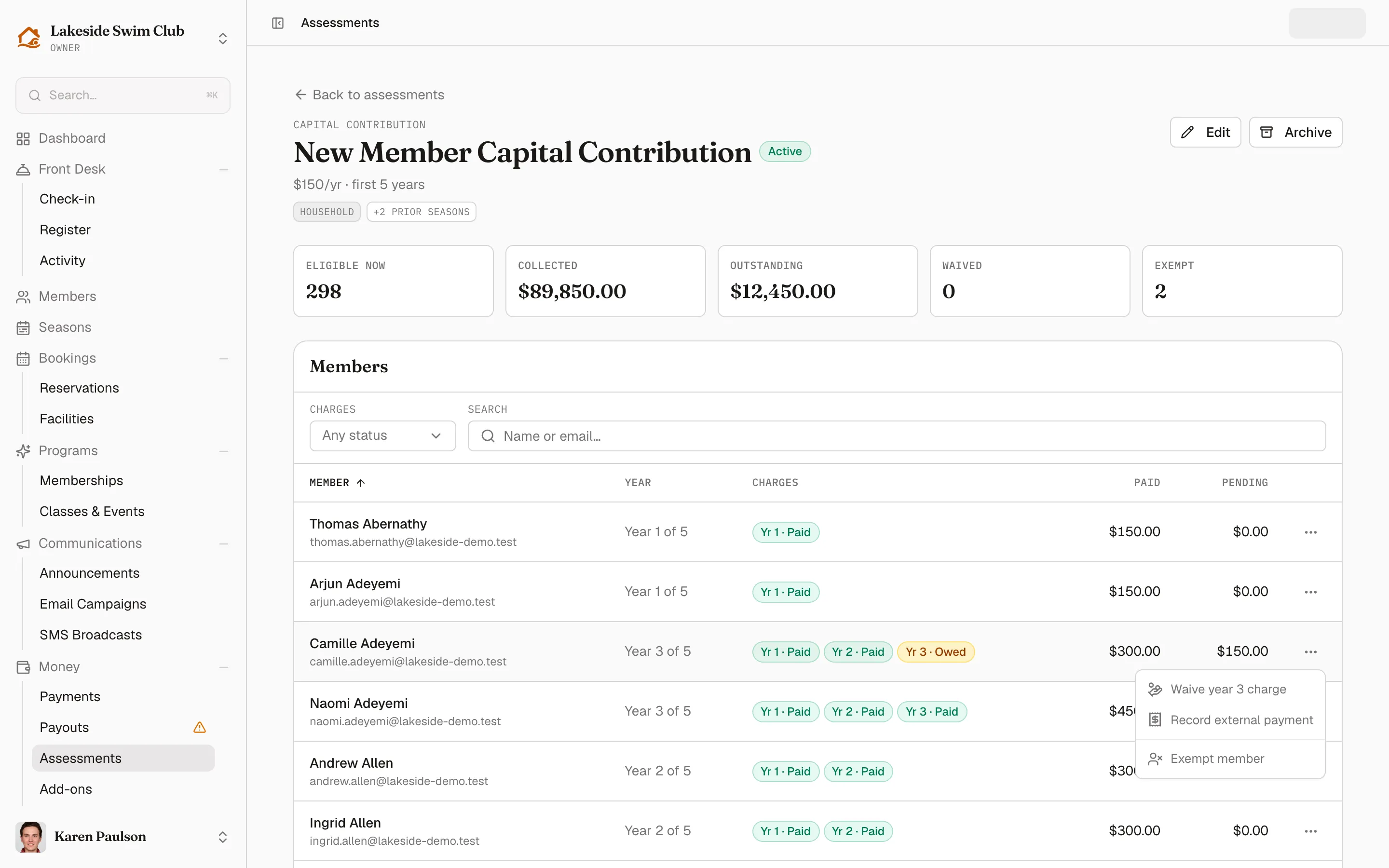Screen dimensions: 1389x868
Task: Focus the sidebar Search field
Action: [123, 95]
